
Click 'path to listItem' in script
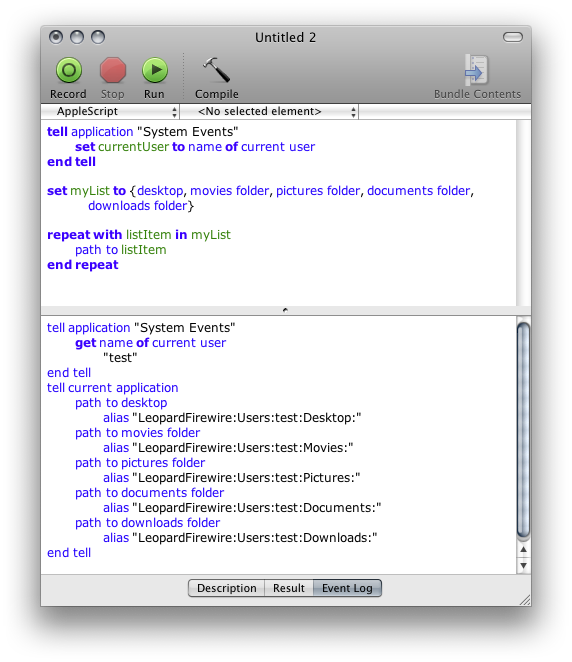coord(121,250)
